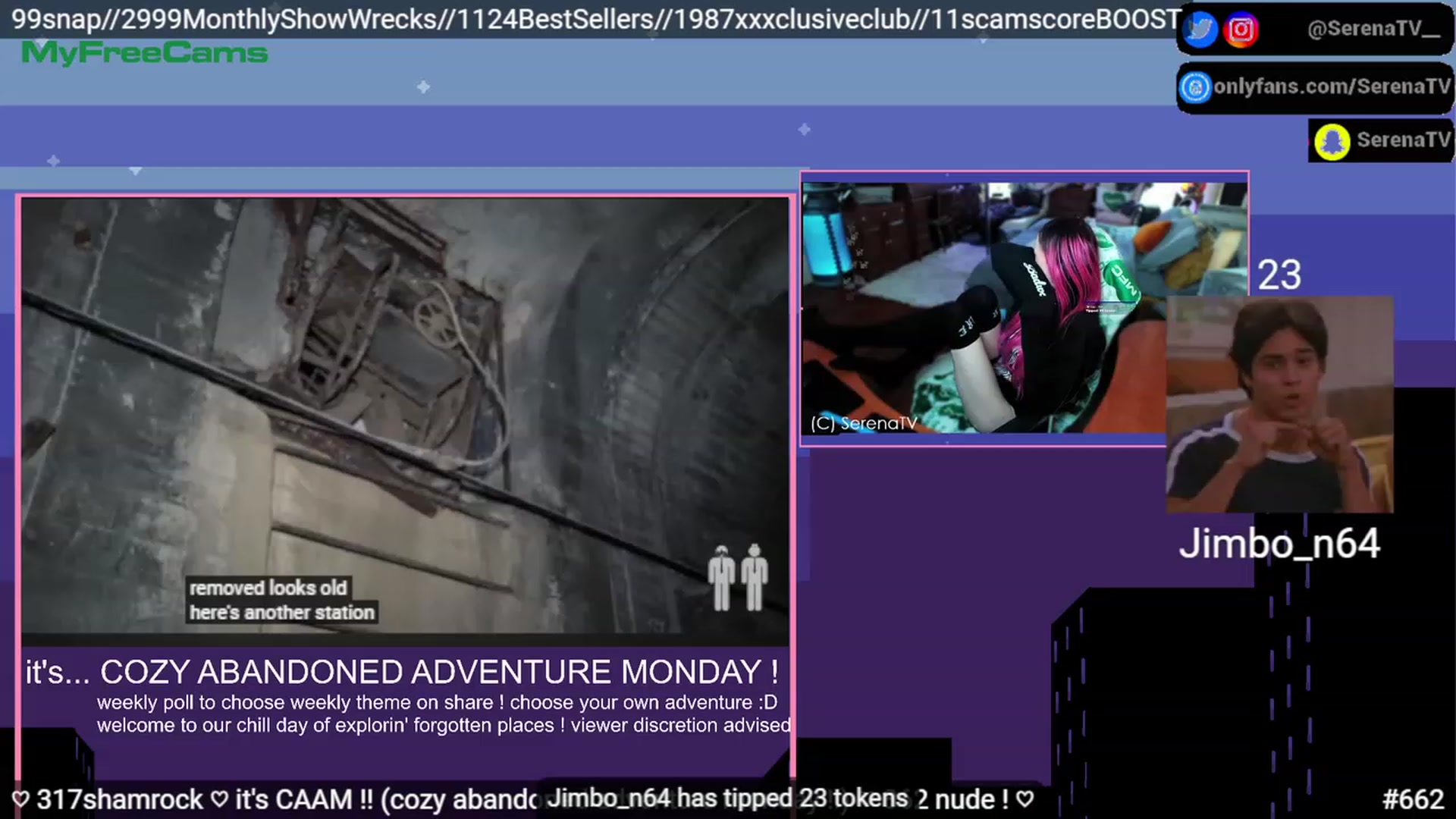Click the @SerenaTV_ handle text
This screenshot has height=819, width=1456.
[x=1373, y=29]
